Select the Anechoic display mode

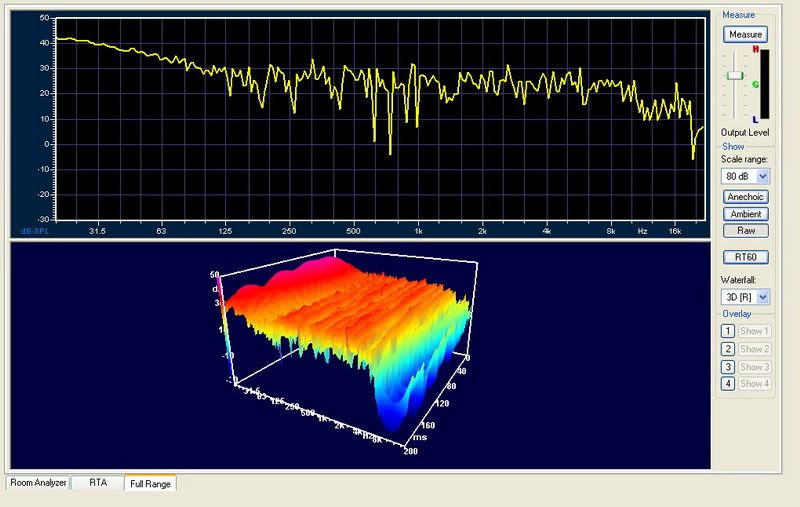click(745, 197)
